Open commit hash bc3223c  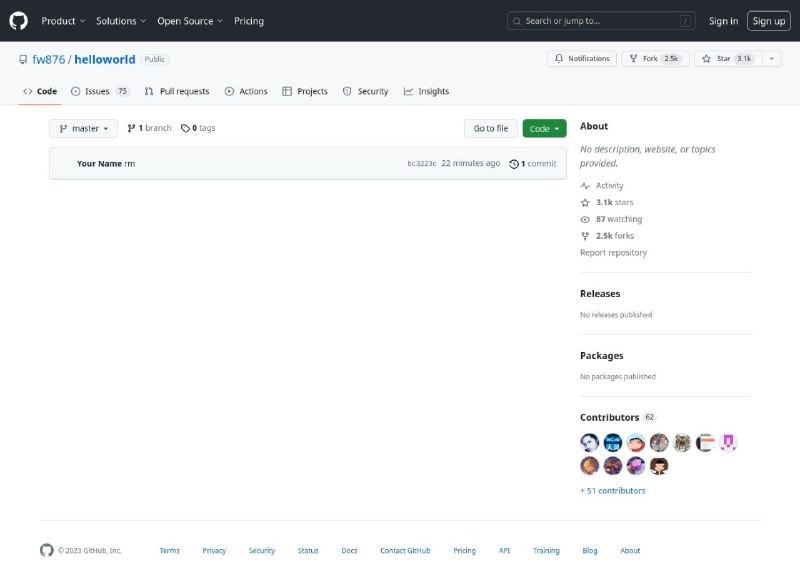[x=421, y=164]
